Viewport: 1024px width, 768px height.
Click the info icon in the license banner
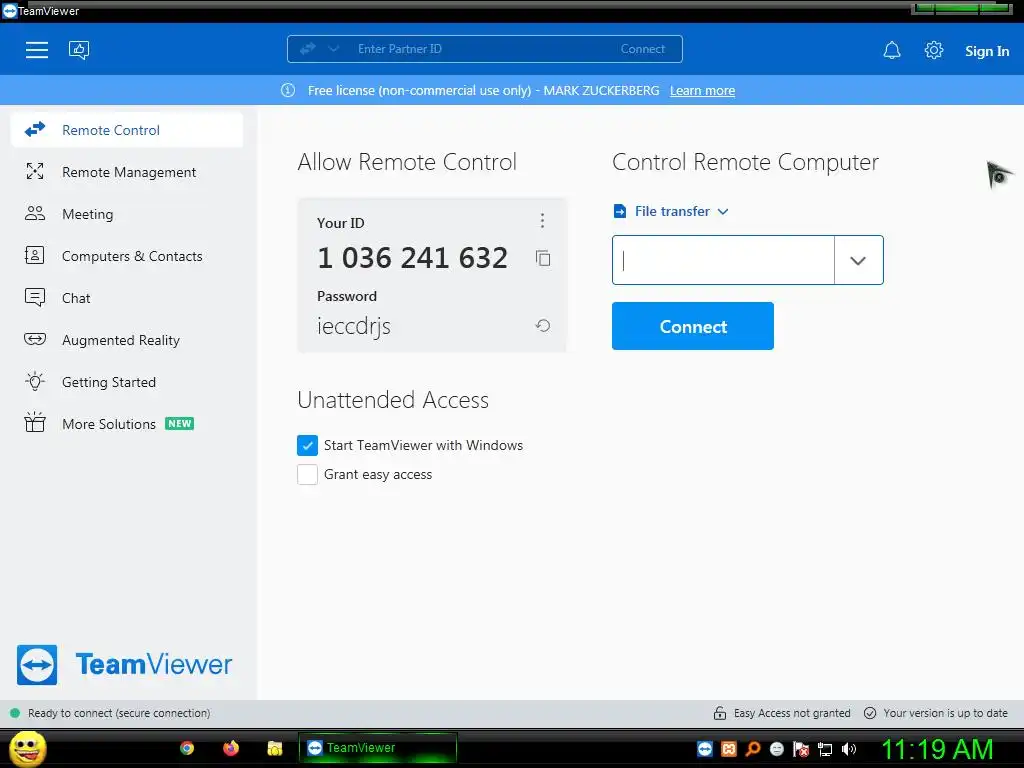click(x=288, y=90)
